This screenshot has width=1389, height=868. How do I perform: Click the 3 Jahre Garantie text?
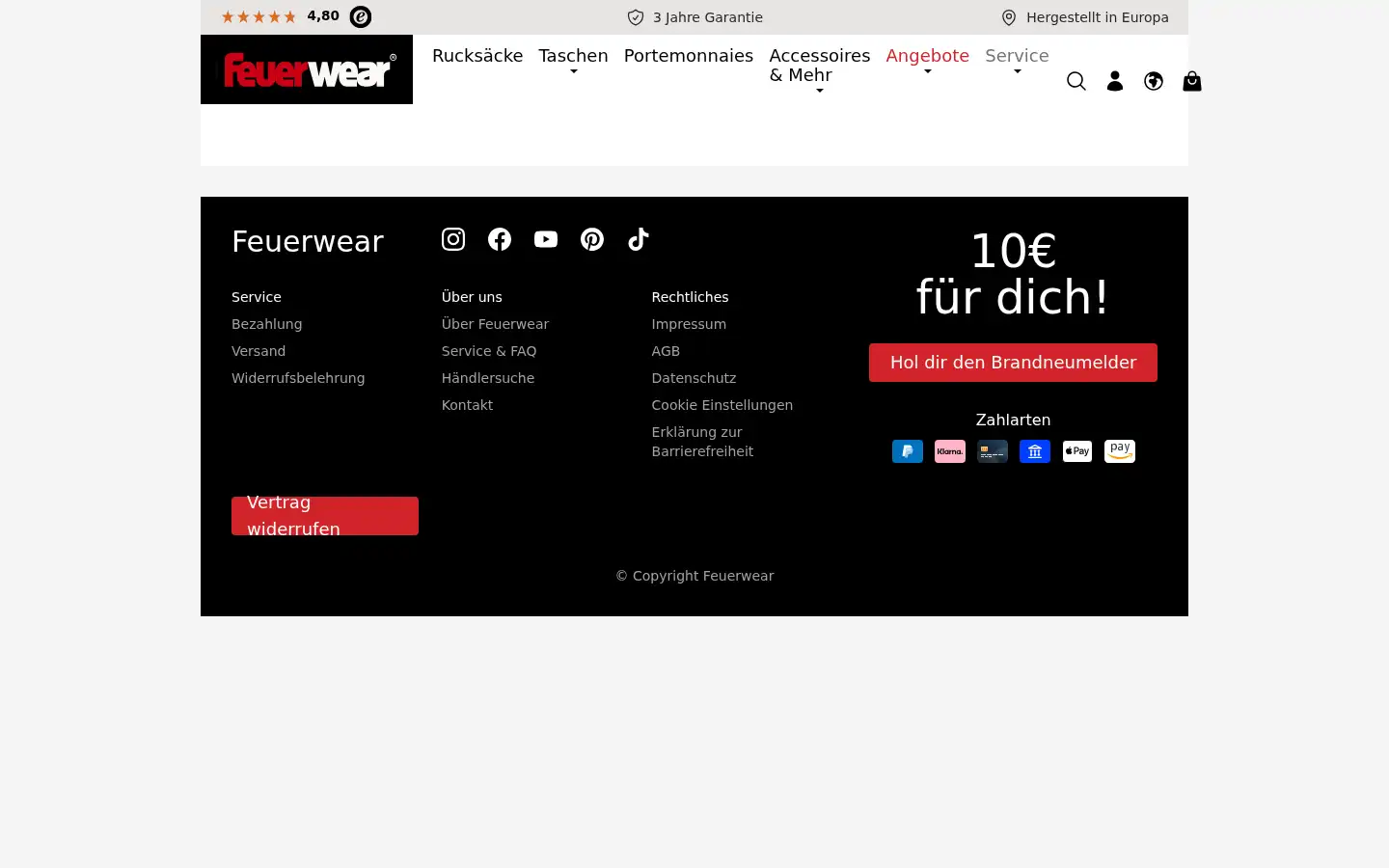708,17
